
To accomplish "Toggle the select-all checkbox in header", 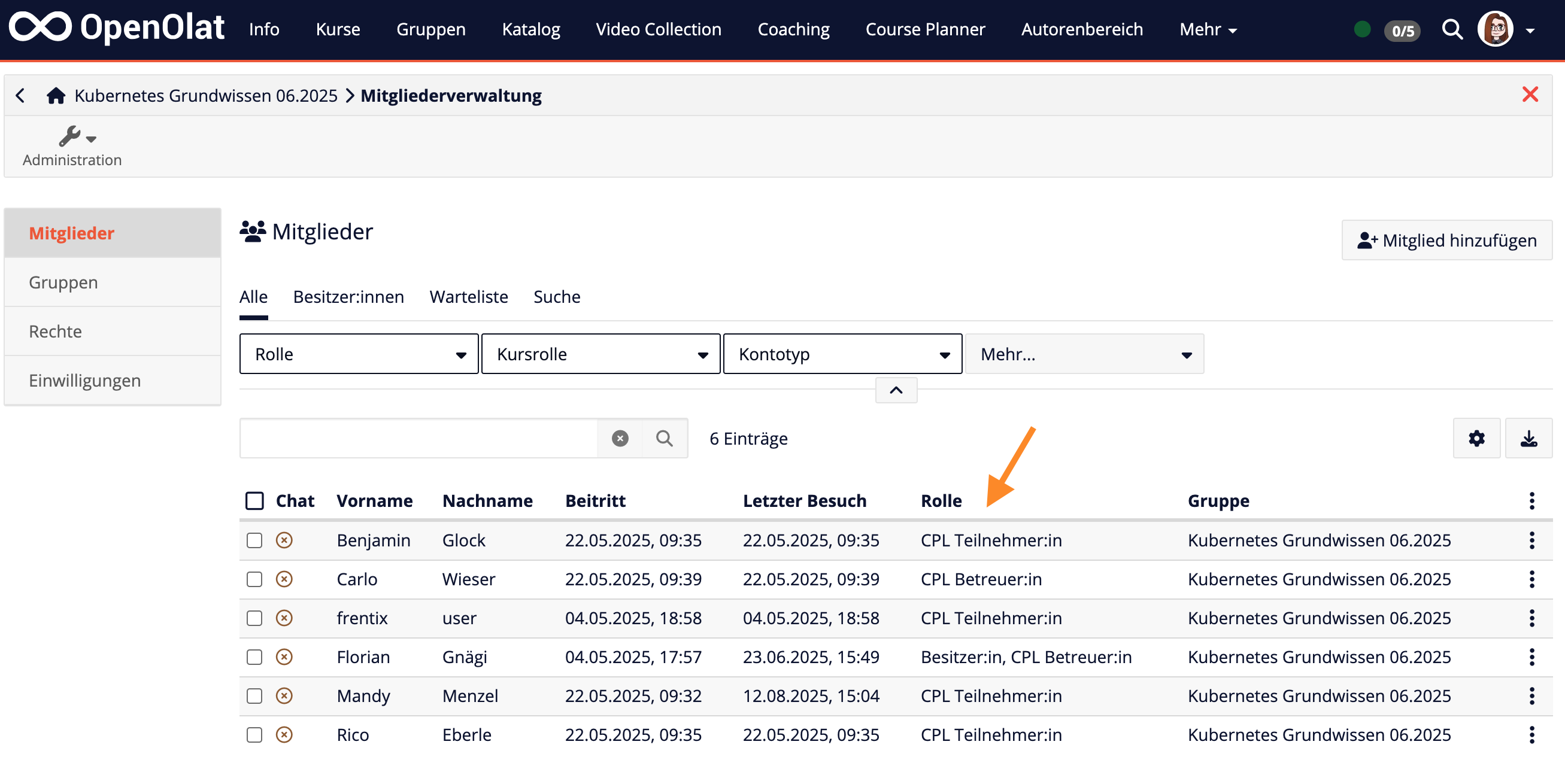I will coord(254,500).
